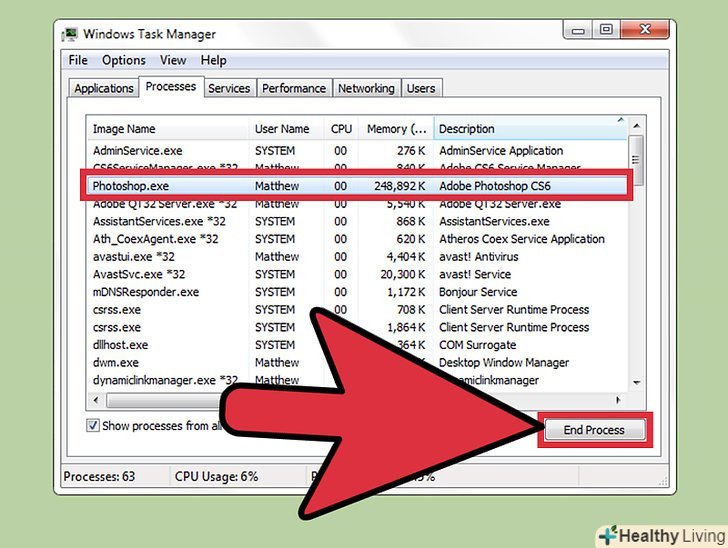Select the AvastSvc.exe *32 process
The image size is (728, 548).
(x=357, y=274)
